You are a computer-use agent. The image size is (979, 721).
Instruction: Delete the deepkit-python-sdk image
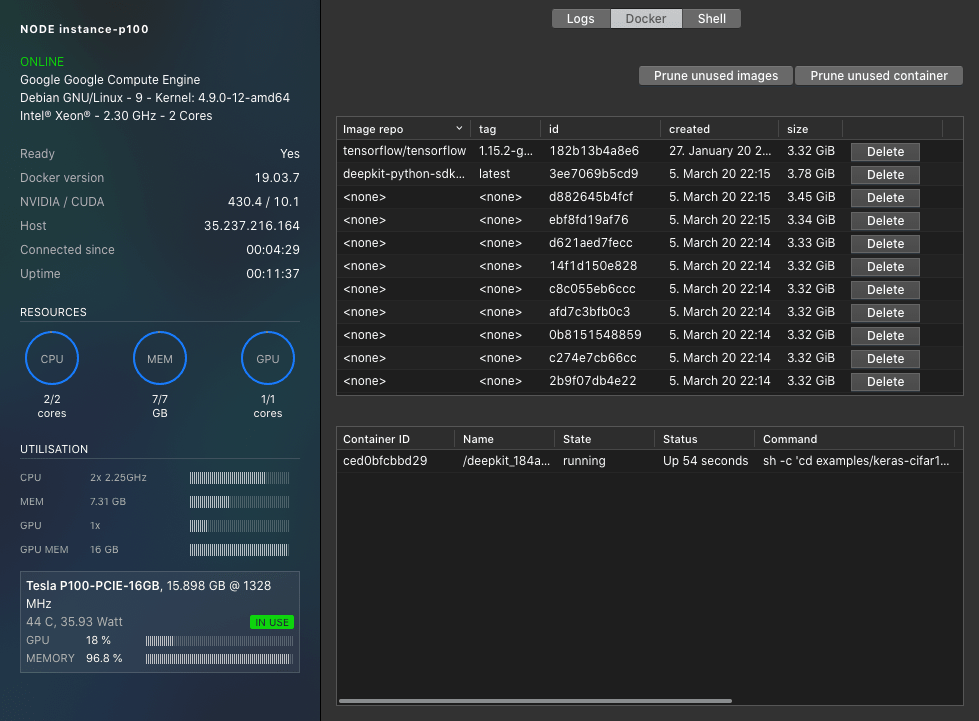pyautogui.click(x=885, y=175)
